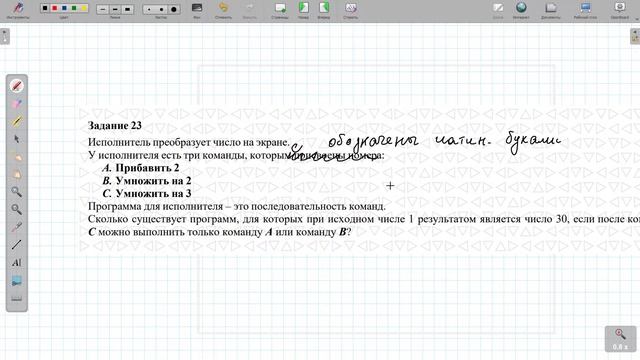Show the Desktop mode
The image size is (640, 360).
585,10
